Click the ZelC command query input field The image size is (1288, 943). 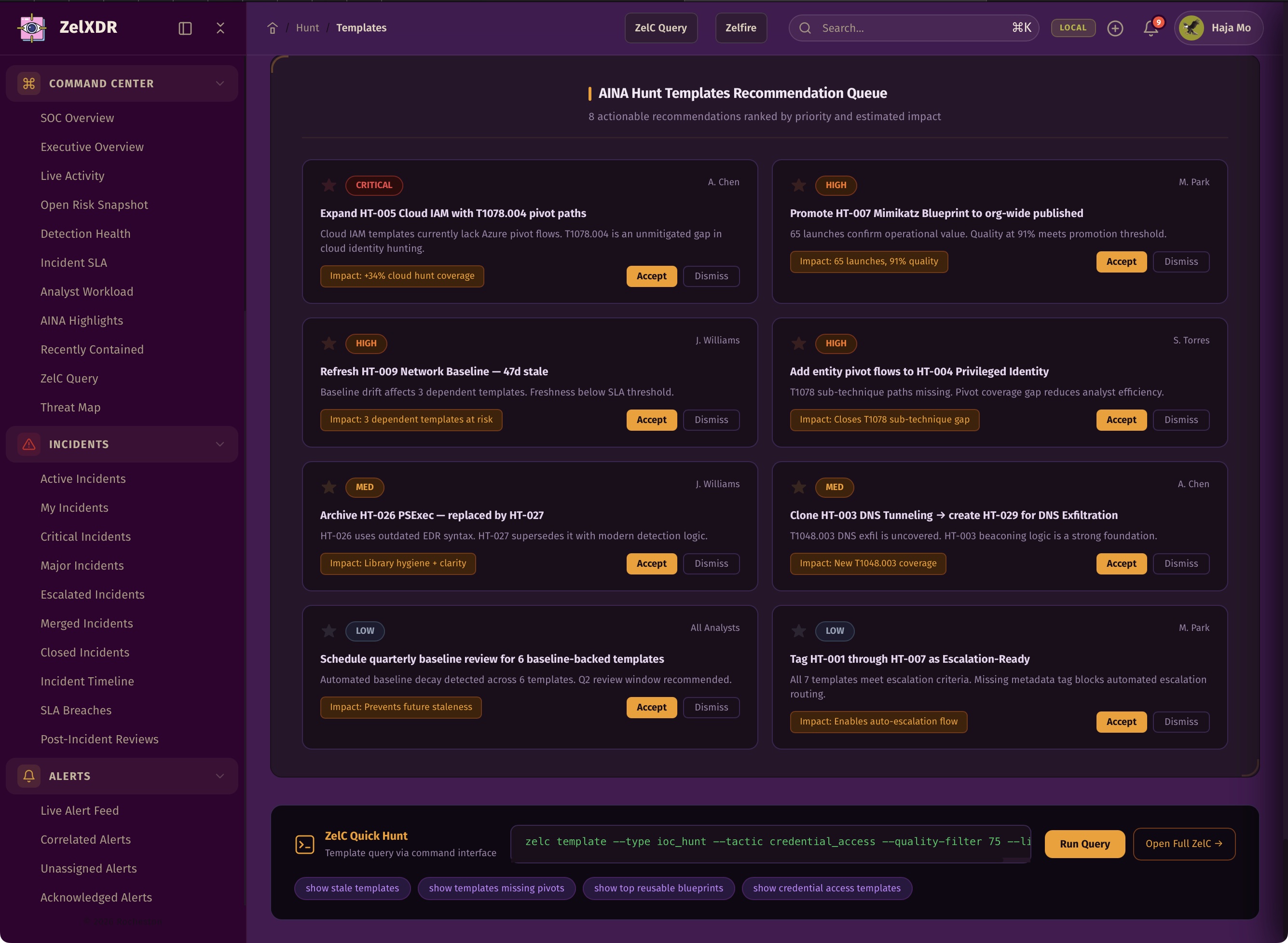[770, 842]
